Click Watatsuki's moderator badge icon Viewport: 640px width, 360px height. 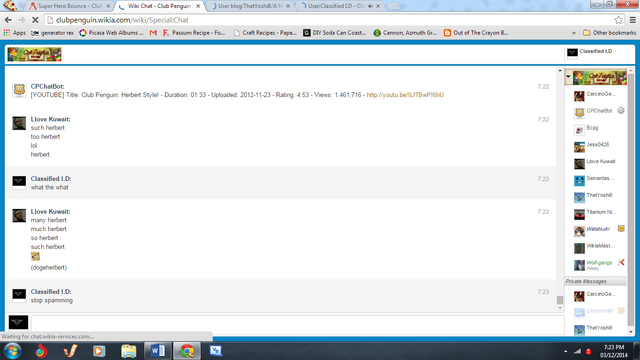(x=621, y=229)
